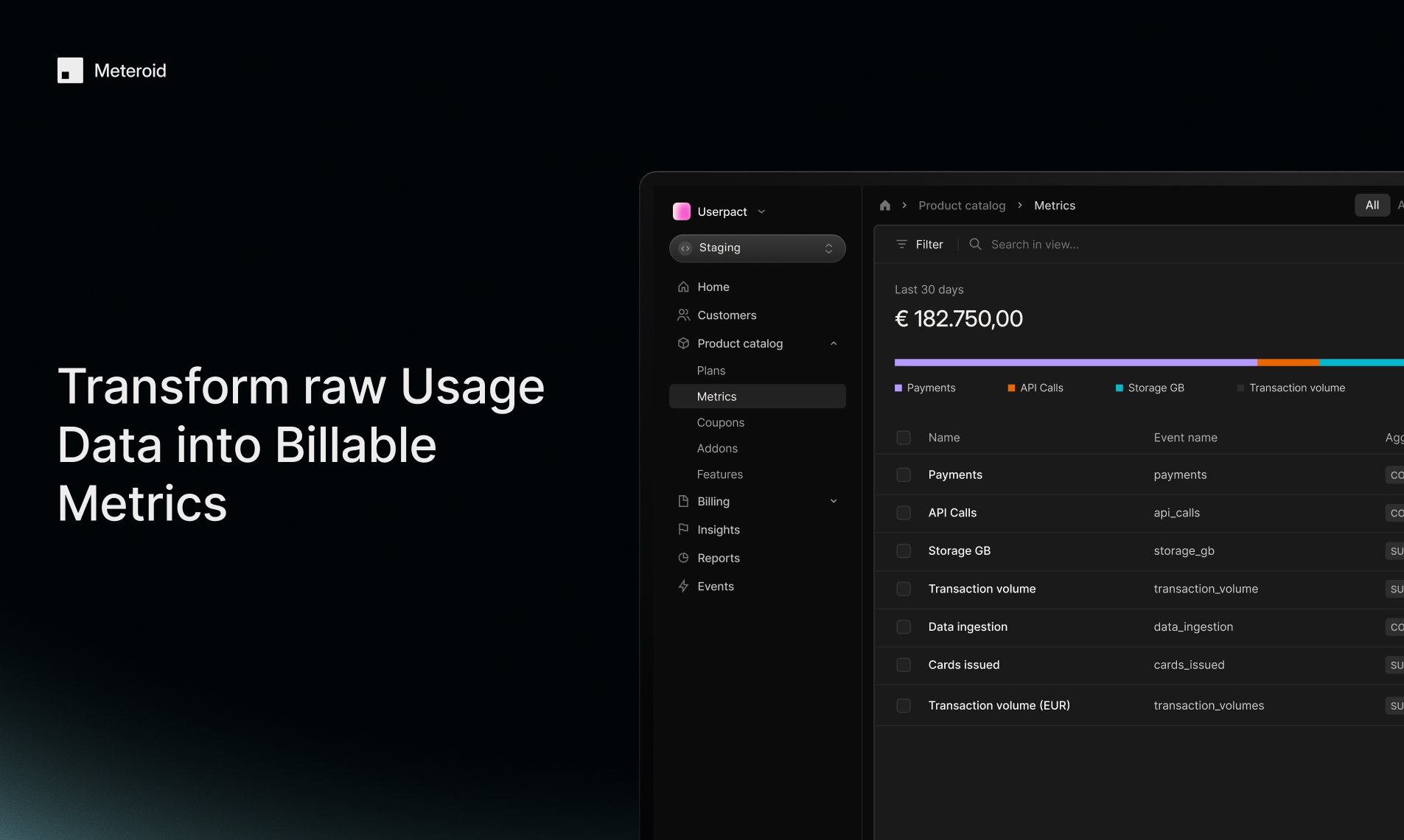Click the Product catalog cube icon
Image resolution: width=1404 pixels, height=840 pixels.
[683, 343]
